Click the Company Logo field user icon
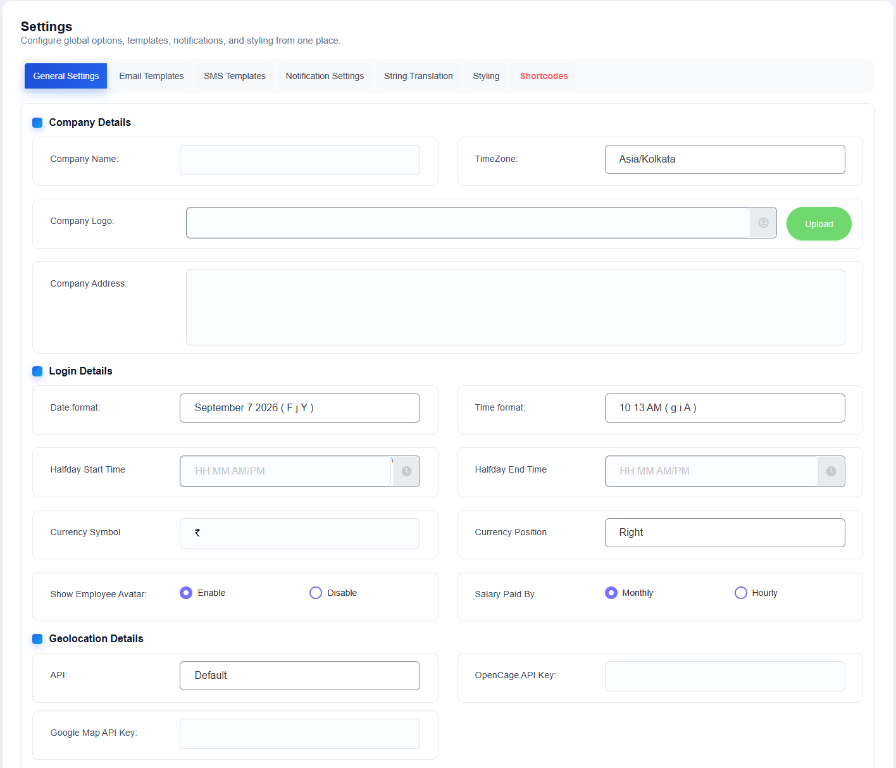This screenshot has width=896, height=768. point(763,223)
